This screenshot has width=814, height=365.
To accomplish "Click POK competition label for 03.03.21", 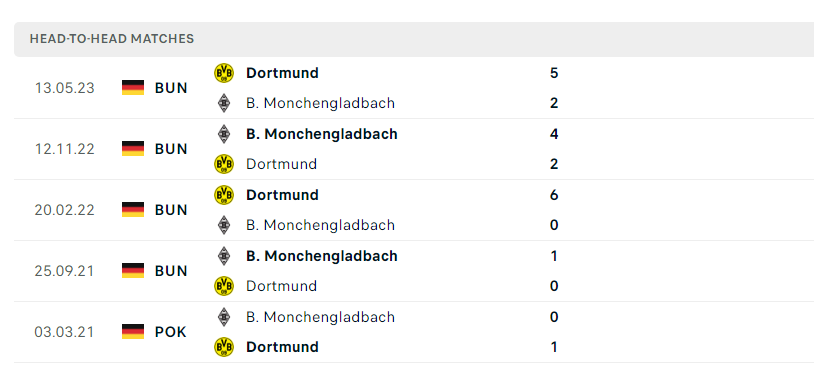I will click(171, 332).
